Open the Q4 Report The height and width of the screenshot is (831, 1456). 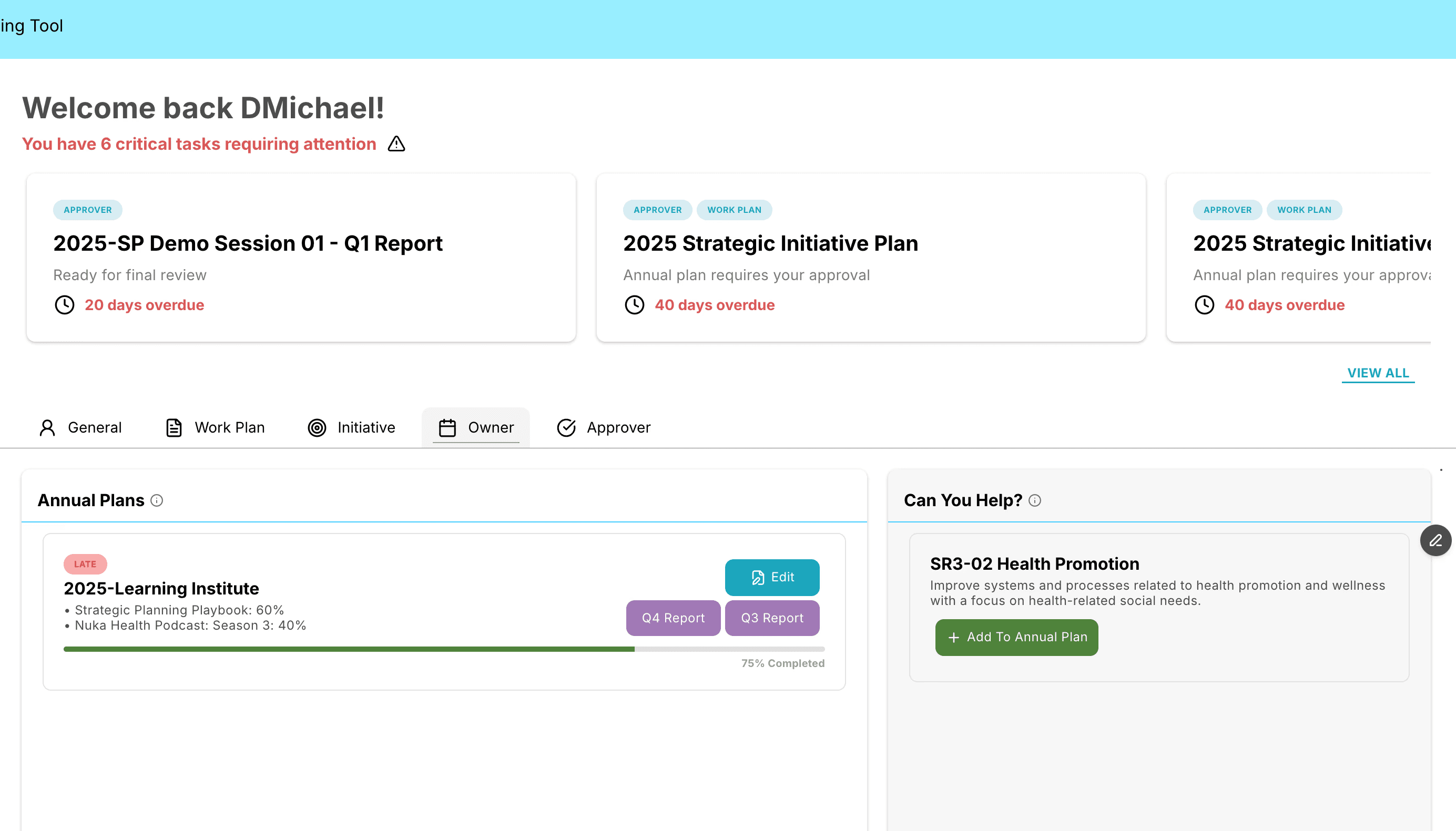[673, 618]
